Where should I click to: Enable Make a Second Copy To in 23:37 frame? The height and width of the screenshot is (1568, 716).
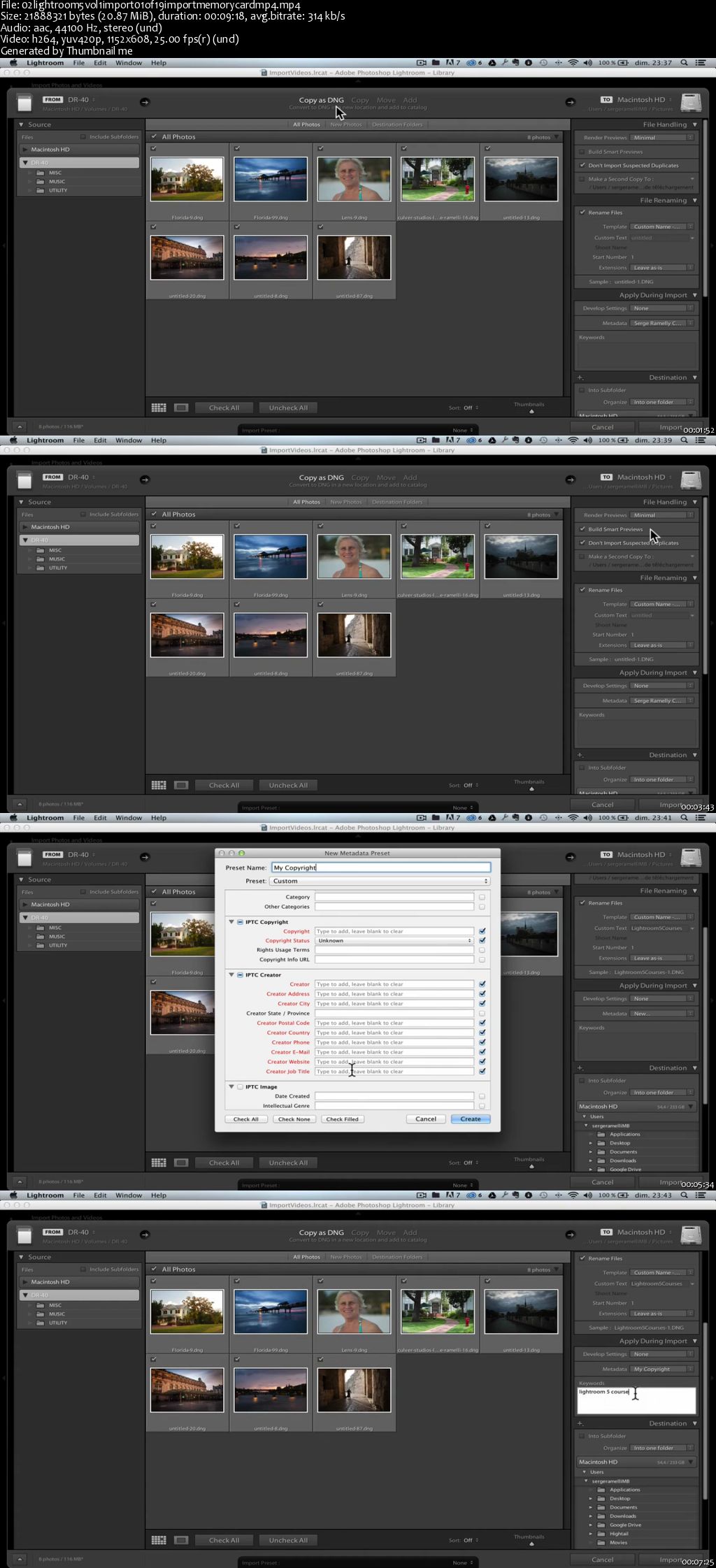point(582,179)
